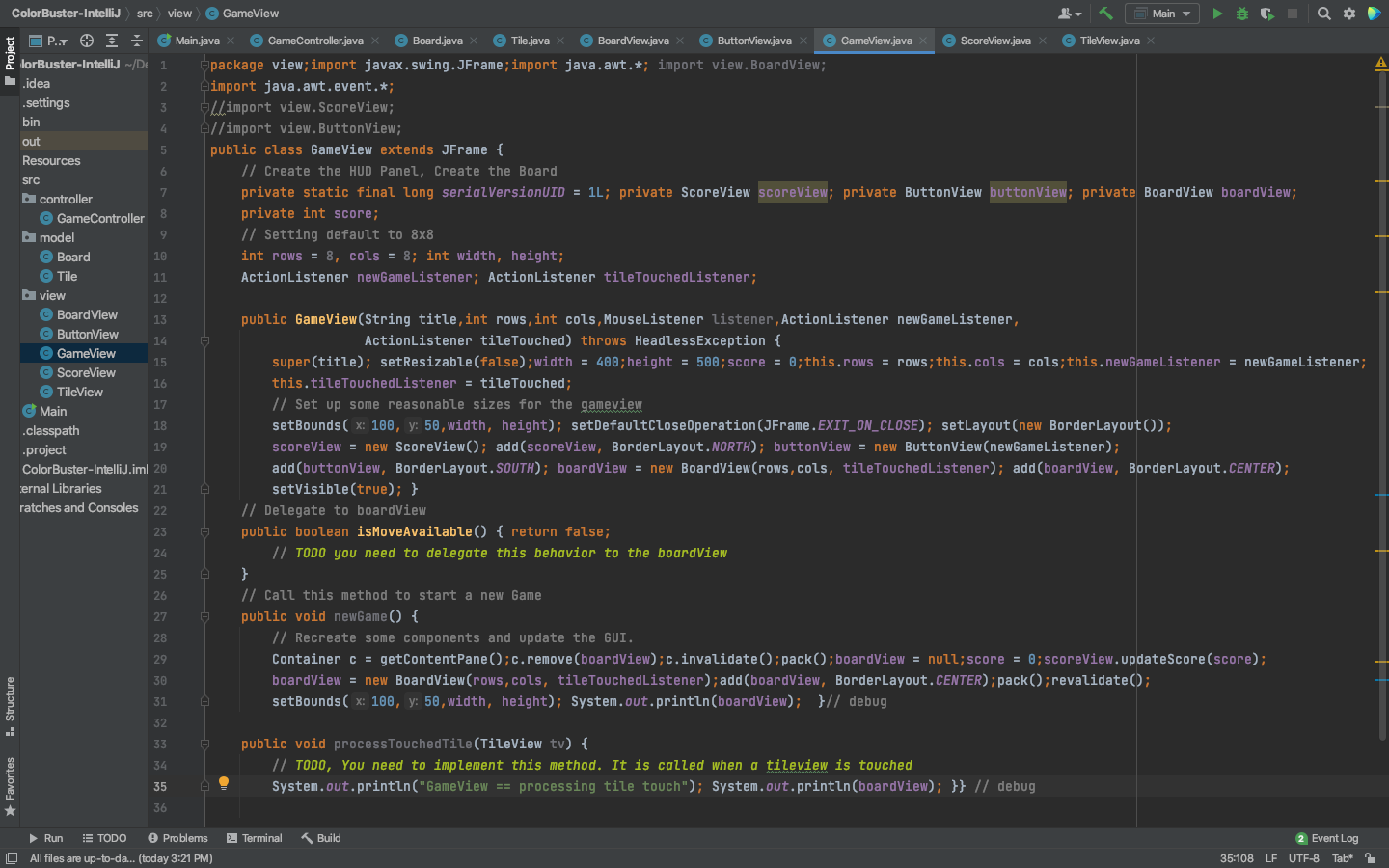This screenshot has height=868, width=1389.
Task: Start debugging with the green bug icon
Action: (x=1242, y=14)
